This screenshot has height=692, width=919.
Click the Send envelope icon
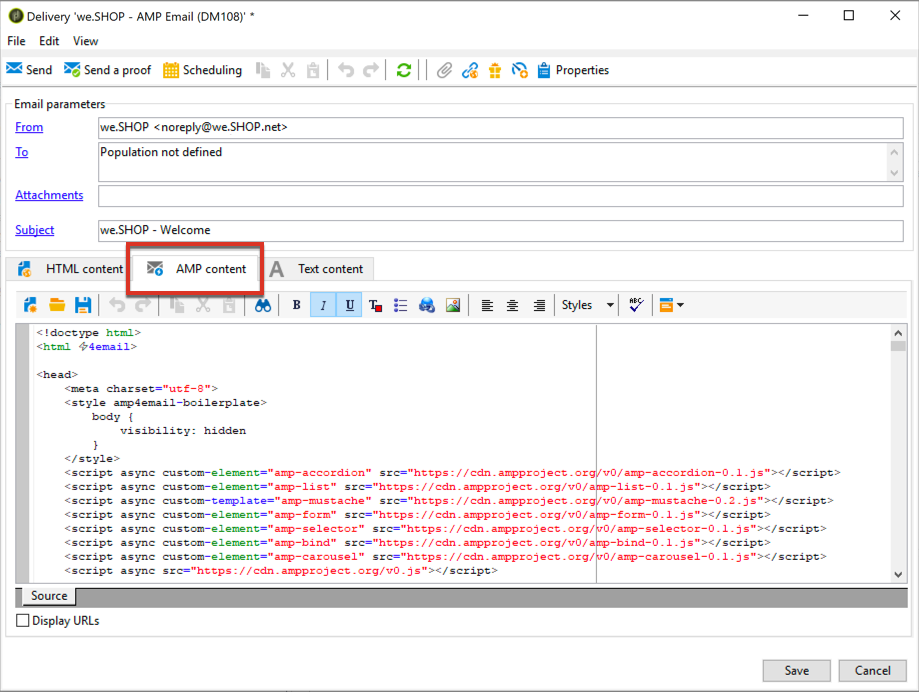[x=14, y=69]
